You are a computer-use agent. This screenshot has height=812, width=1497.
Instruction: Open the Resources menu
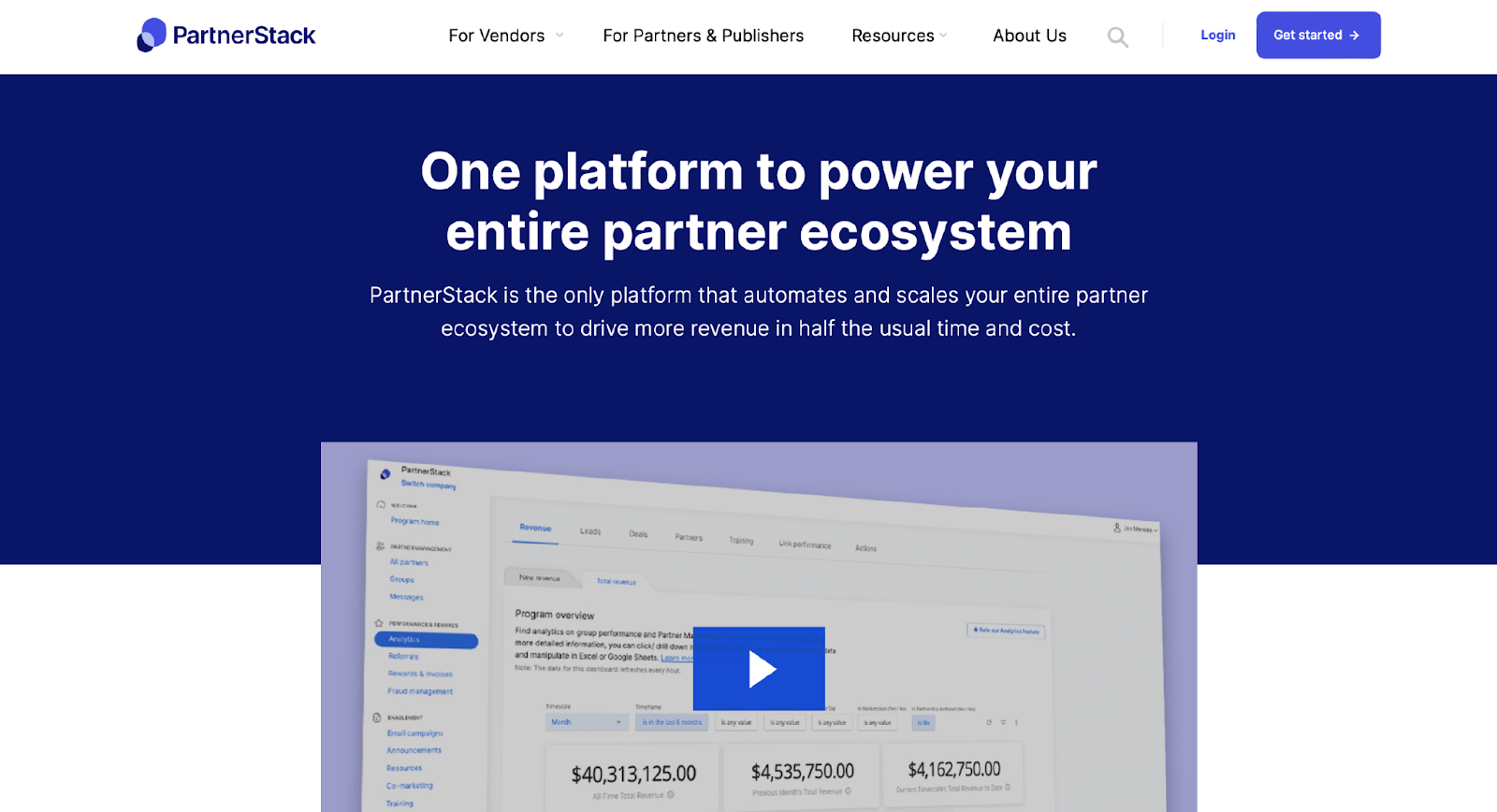(x=893, y=36)
